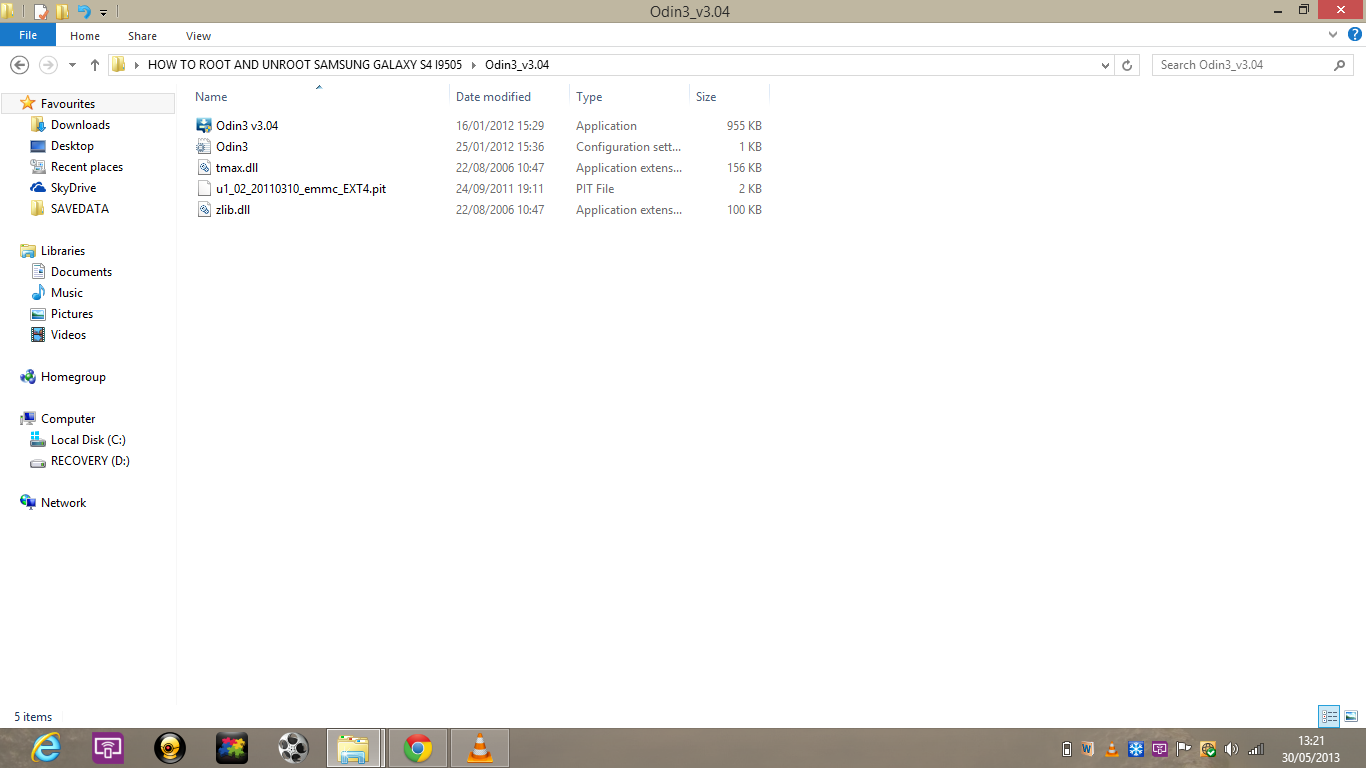
Task: Open the Customize Quick Access Toolbar dropdown
Action: pyautogui.click(x=103, y=13)
